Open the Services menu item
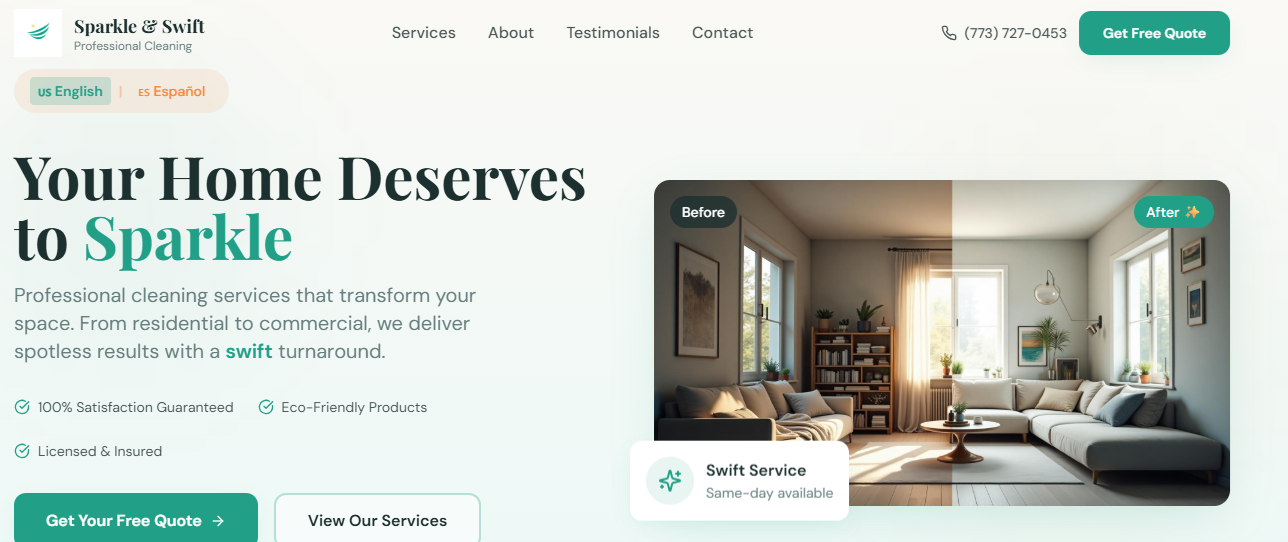Image resolution: width=1288 pixels, height=542 pixels. [x=424, y=33]
